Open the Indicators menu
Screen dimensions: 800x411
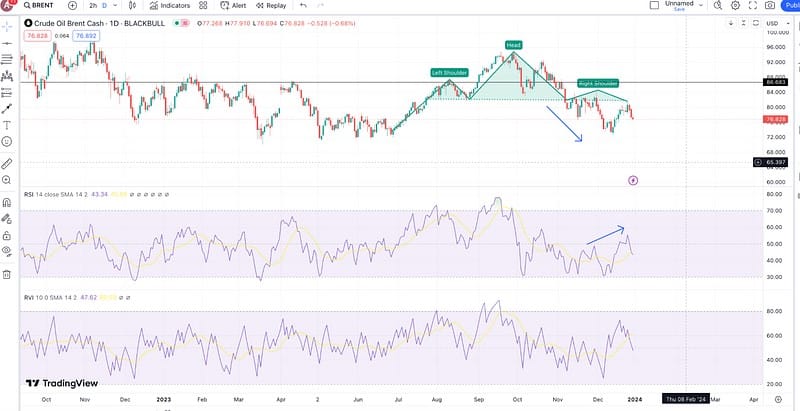click(168, 5)
